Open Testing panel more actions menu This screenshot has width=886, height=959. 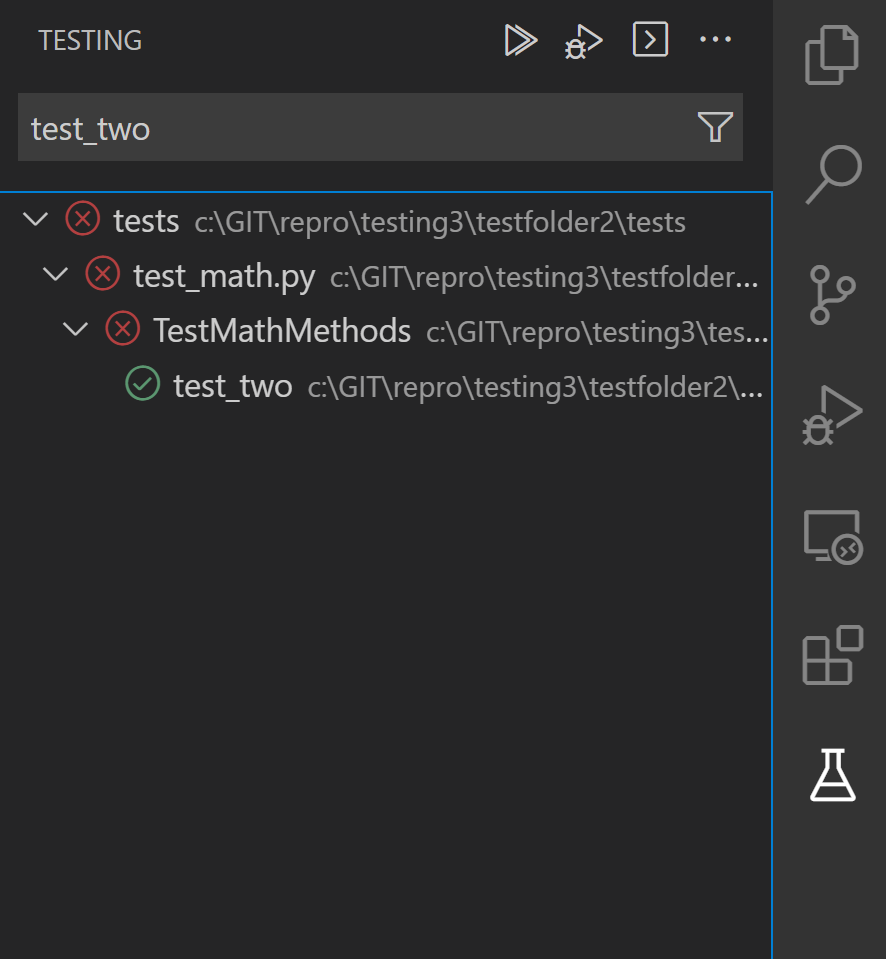(x=715, y=40)
